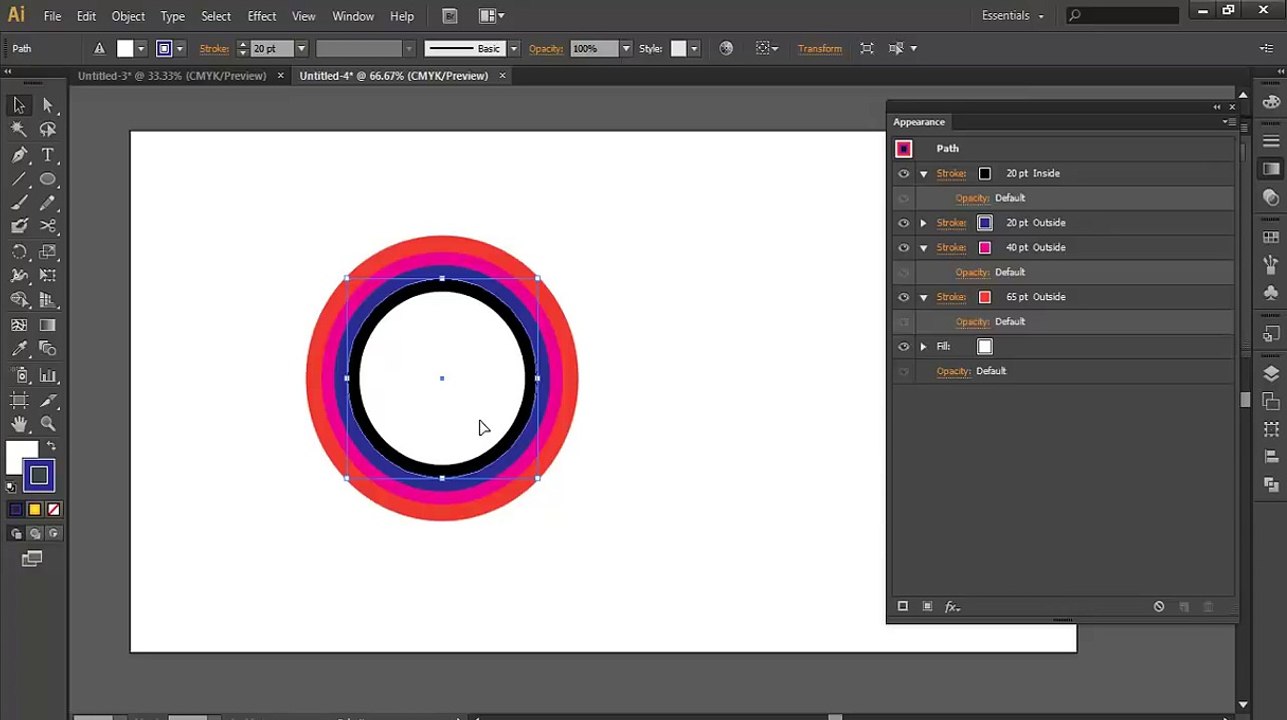Select the Gradient tool
The width and height of the screenshot is (1287, 720).
tap(48, 325)
